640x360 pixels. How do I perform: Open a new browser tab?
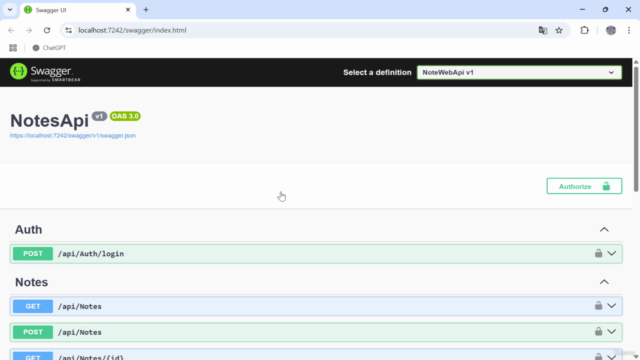pos(146,10)
